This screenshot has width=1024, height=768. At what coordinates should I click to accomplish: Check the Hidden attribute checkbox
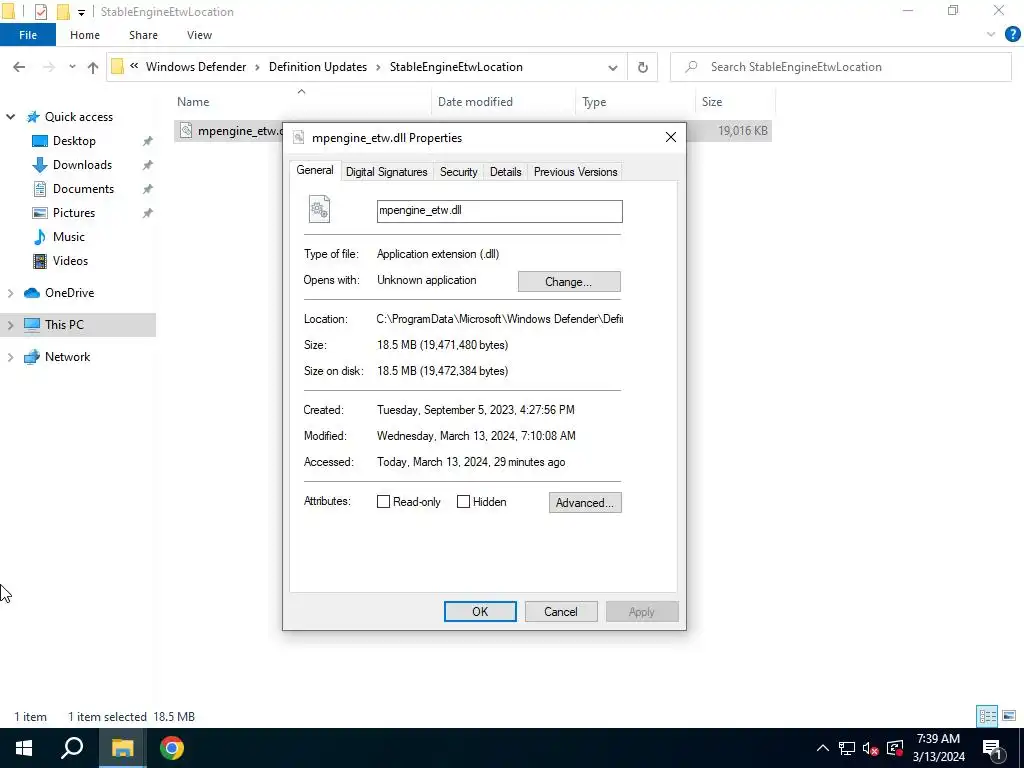tap(463, 502)
